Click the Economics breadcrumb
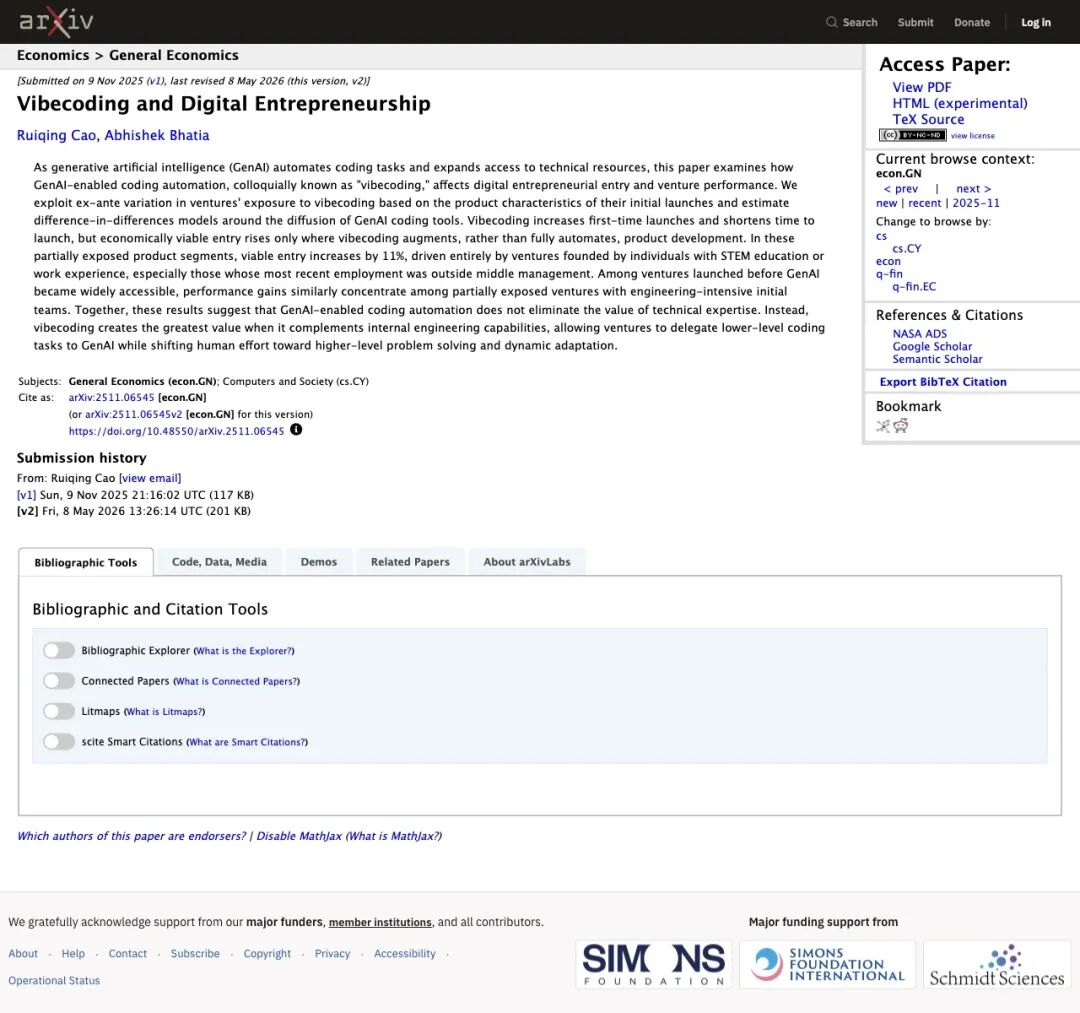The width and height of the screenshot is (1080, 1013). click(53, 55)
